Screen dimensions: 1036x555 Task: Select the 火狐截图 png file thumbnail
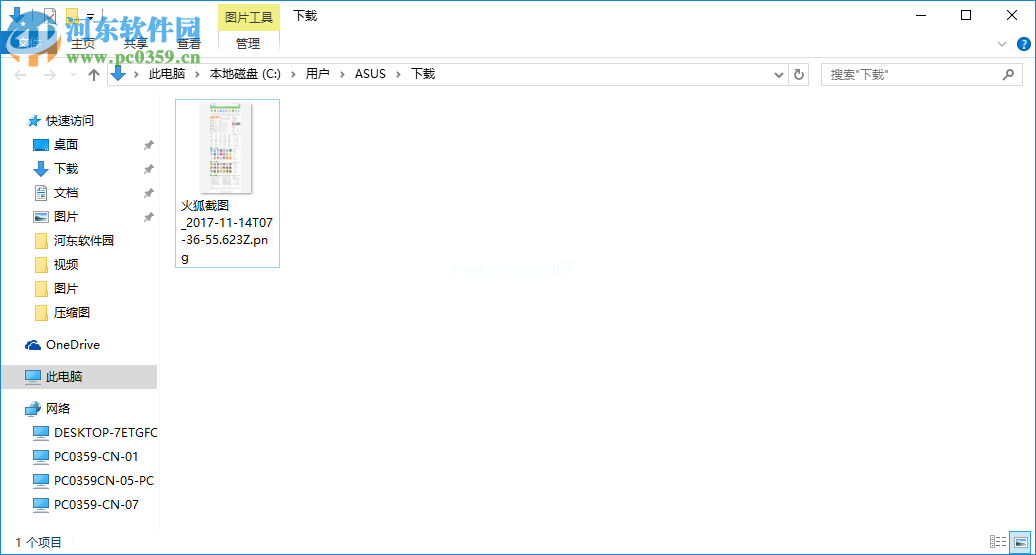tap(226, 150)
